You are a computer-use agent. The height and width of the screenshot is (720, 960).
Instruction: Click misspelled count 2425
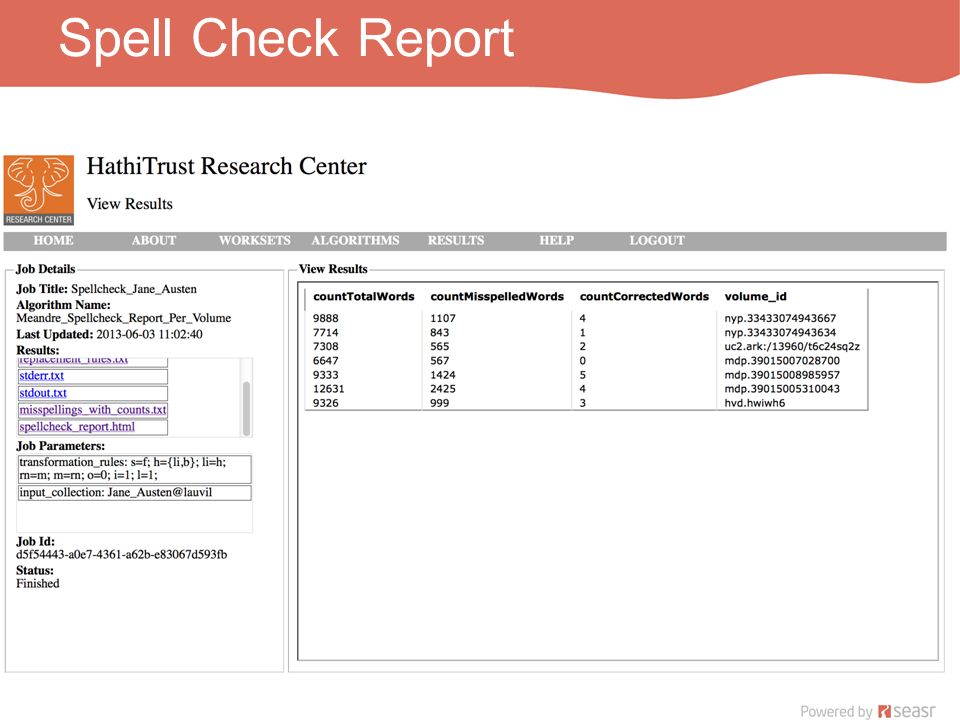pos(443,389)
